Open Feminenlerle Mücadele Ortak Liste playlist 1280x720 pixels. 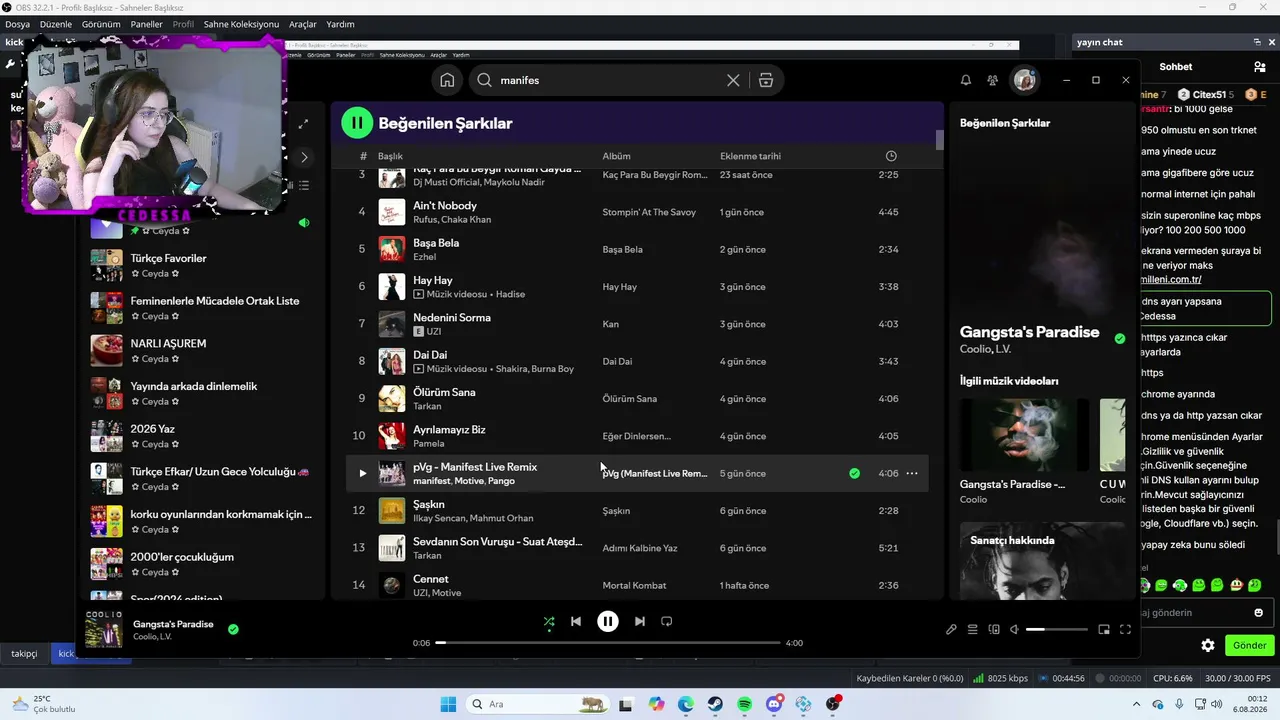coord(203,308)
